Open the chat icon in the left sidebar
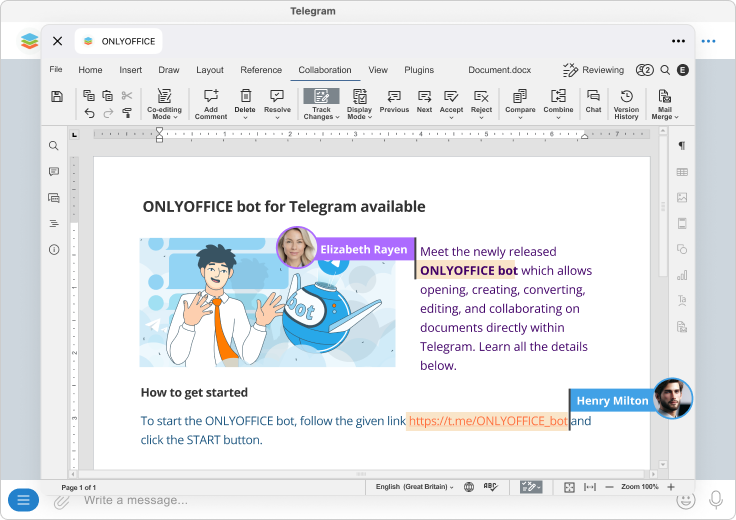 (54, 198)
